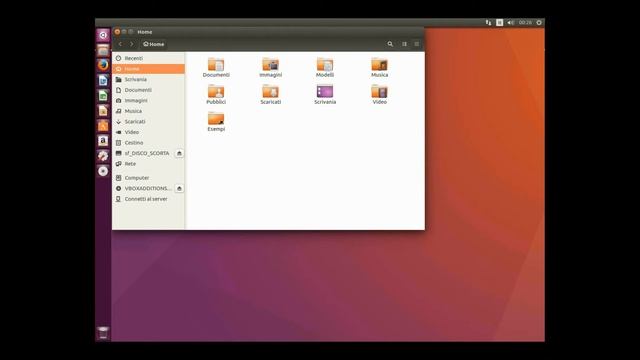Open the keyboard layout indicator
The height and width of the screenshot is (360, 640).
(499, 22)
